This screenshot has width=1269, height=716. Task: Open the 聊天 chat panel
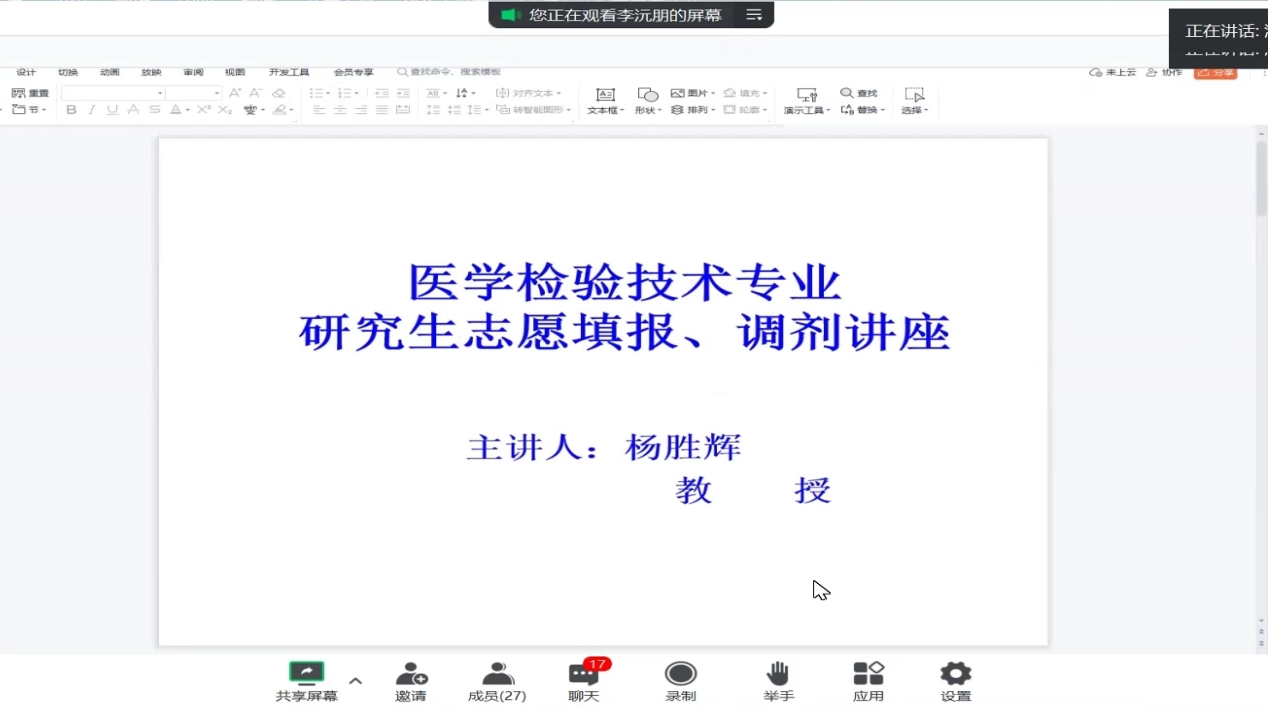(x=584, y=676)
